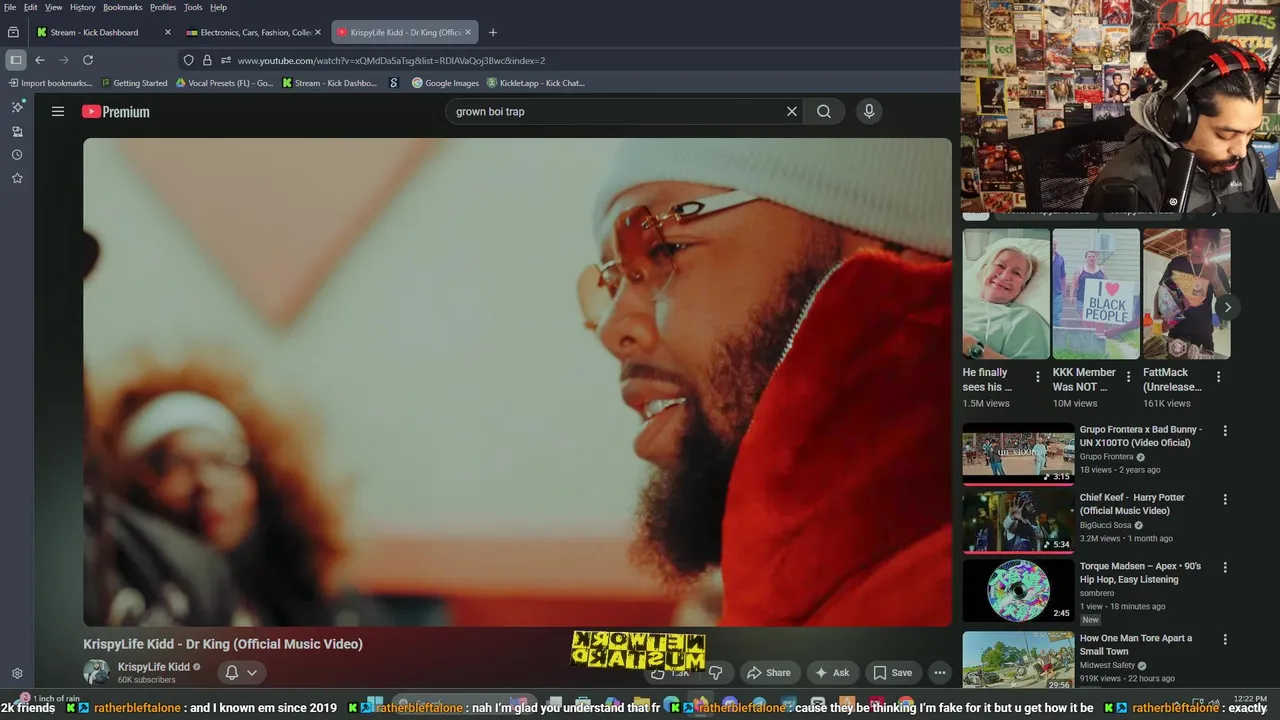The height and width of the screenshot is (720, 1280).
Task: Open the Help menu
Action: 218,7
